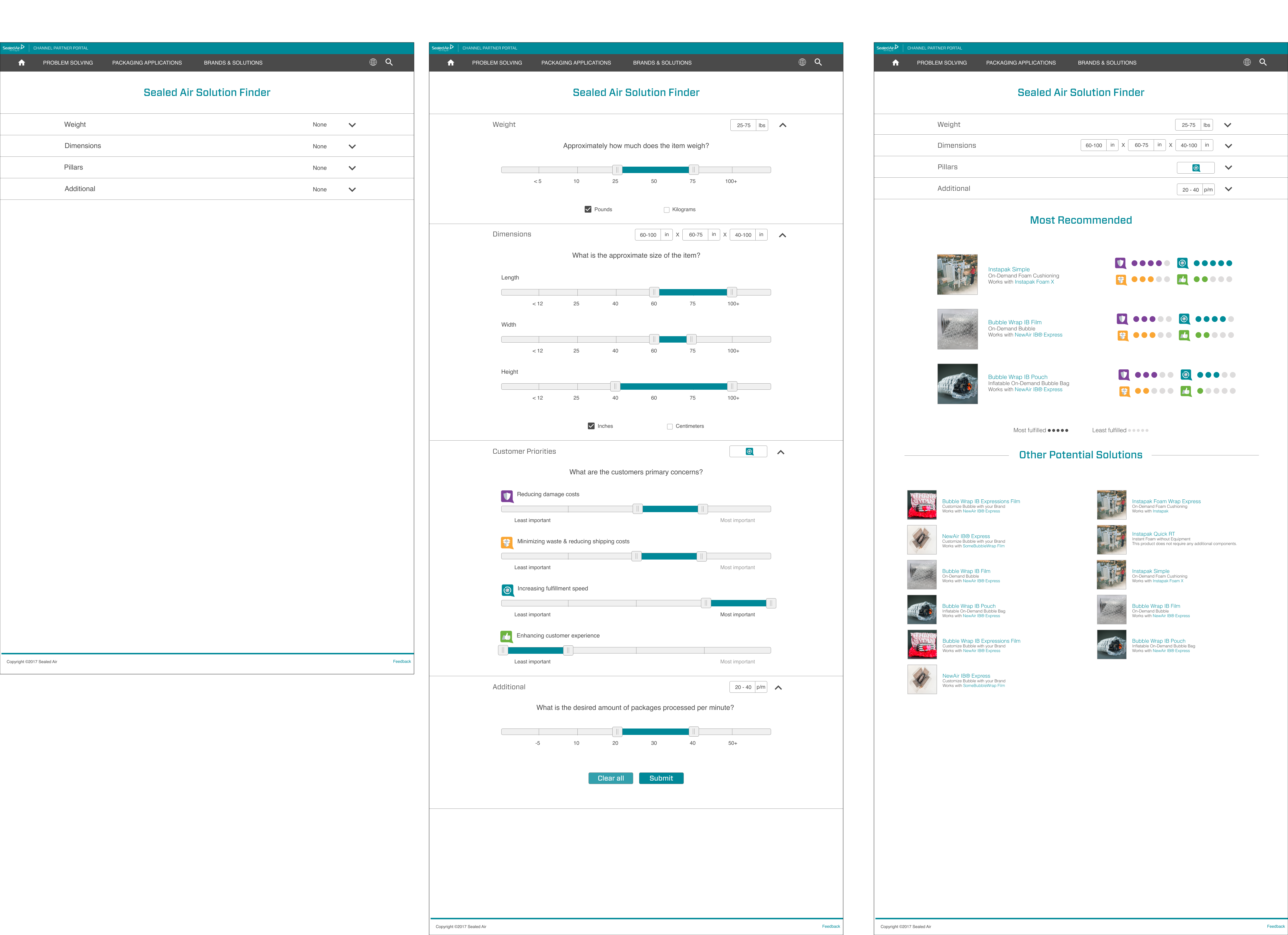Collapse the Customer Priorities section
This screenshot has width=1288, height=935.
tap(780, 452)
